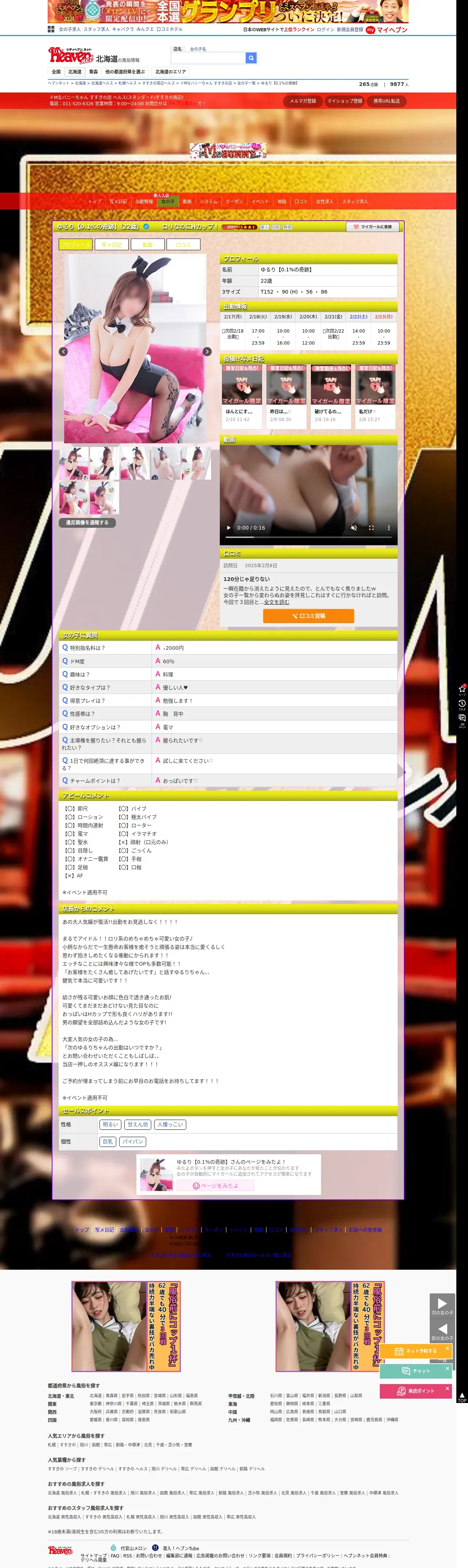Click the 巨乳 personality tag
The height and width of the screenshot is (1568, 468).
pyautogui.click(x=108, y=1142)
